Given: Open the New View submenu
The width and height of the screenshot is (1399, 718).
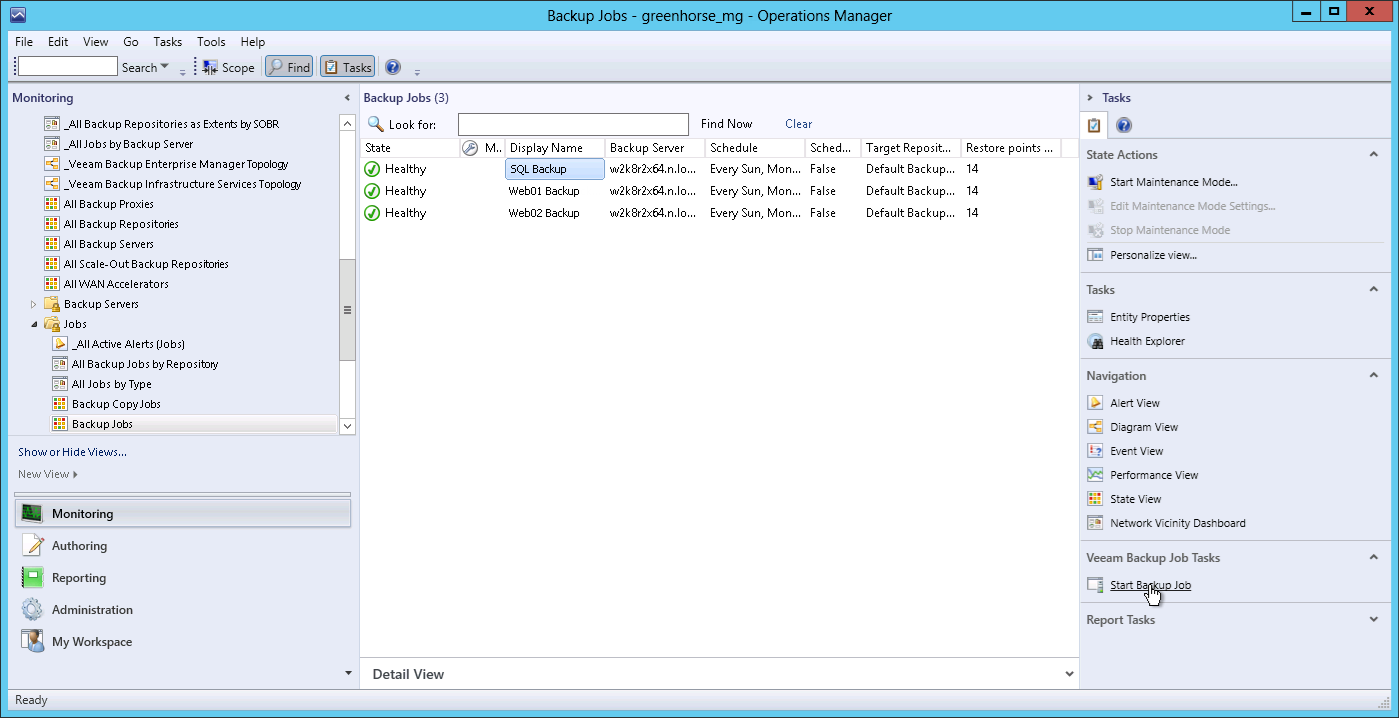Looking at the screenshot, I should click(x=48, y=474).
